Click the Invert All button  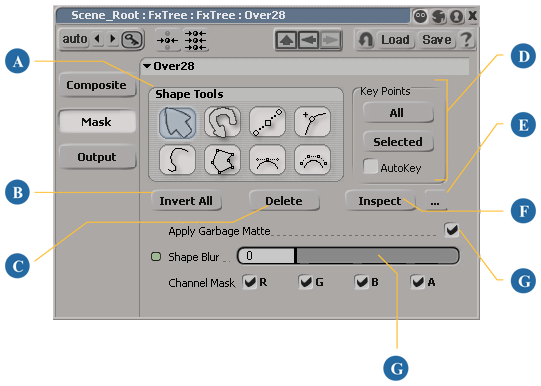point(186,201)
